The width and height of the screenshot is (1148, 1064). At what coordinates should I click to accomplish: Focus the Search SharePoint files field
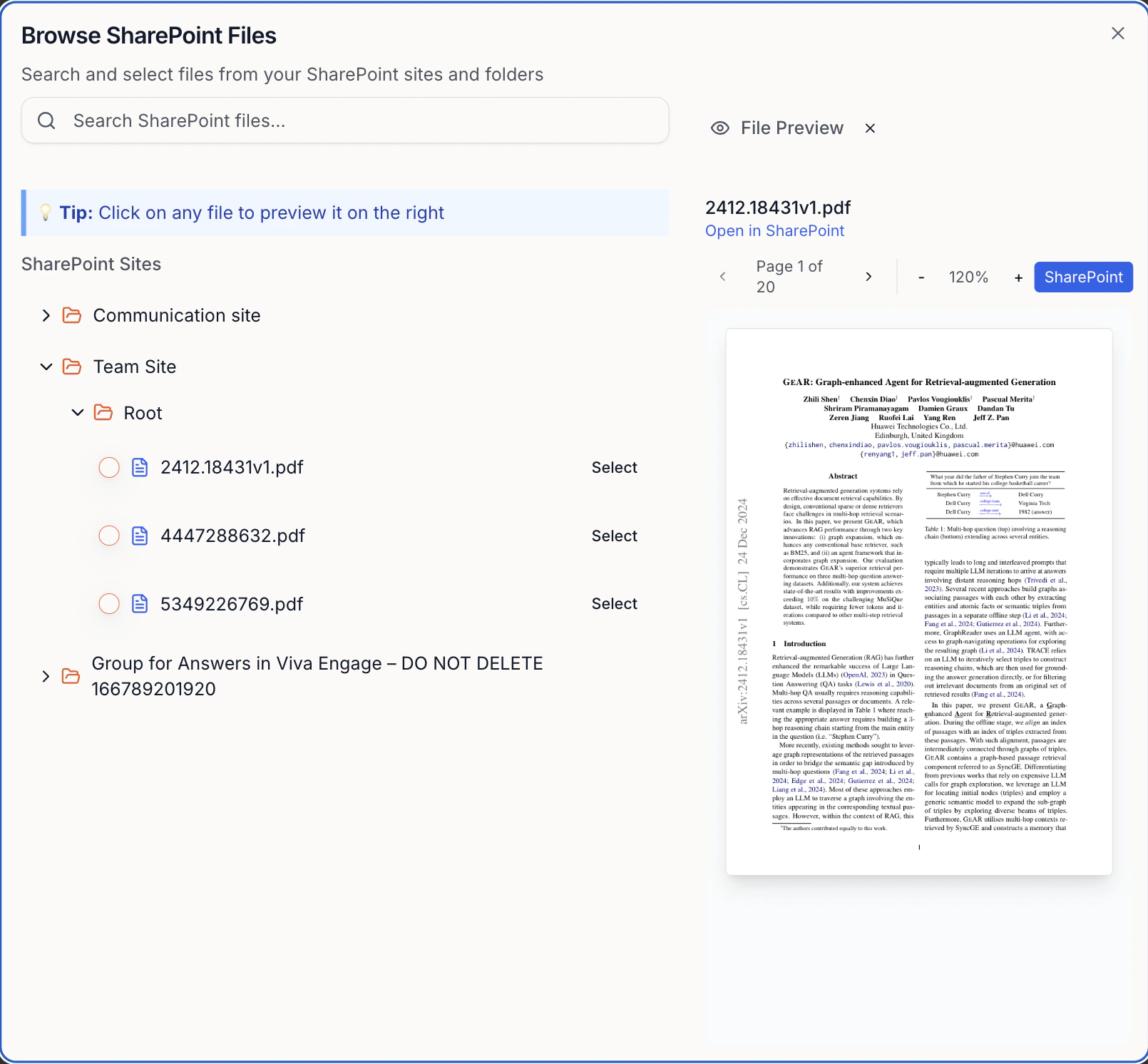click(345, 121)
